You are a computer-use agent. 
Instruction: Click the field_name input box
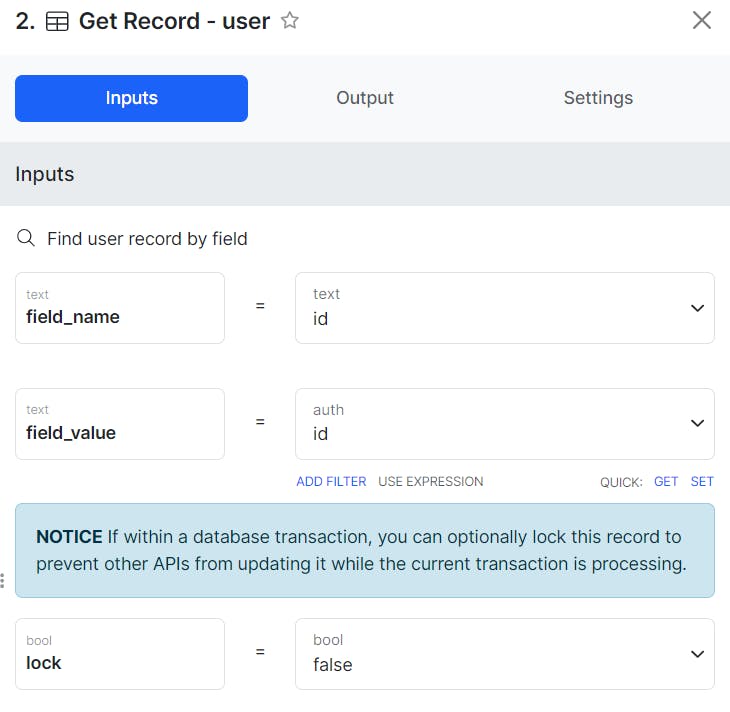pos(120,308)
